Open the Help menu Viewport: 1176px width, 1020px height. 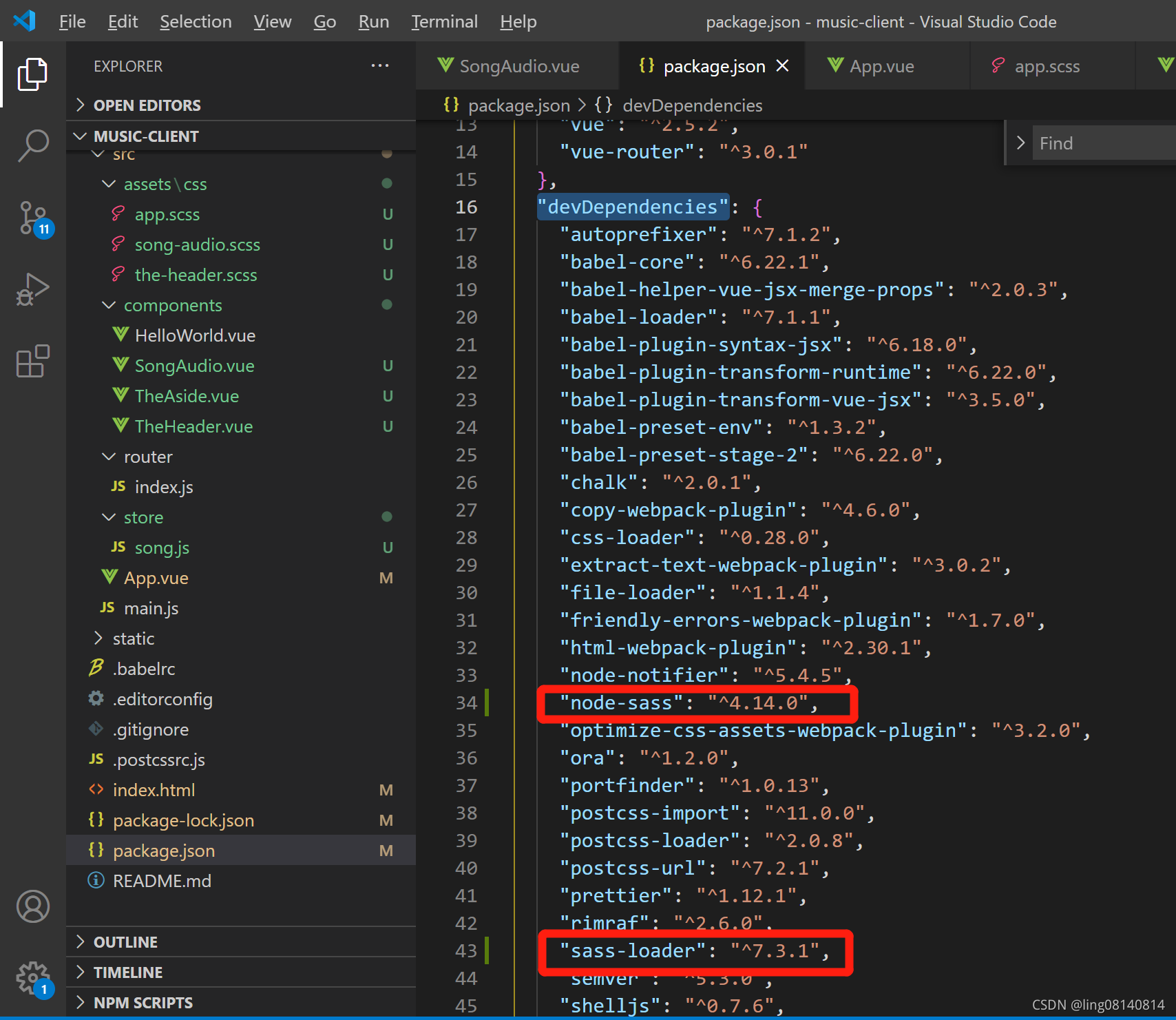518,21
